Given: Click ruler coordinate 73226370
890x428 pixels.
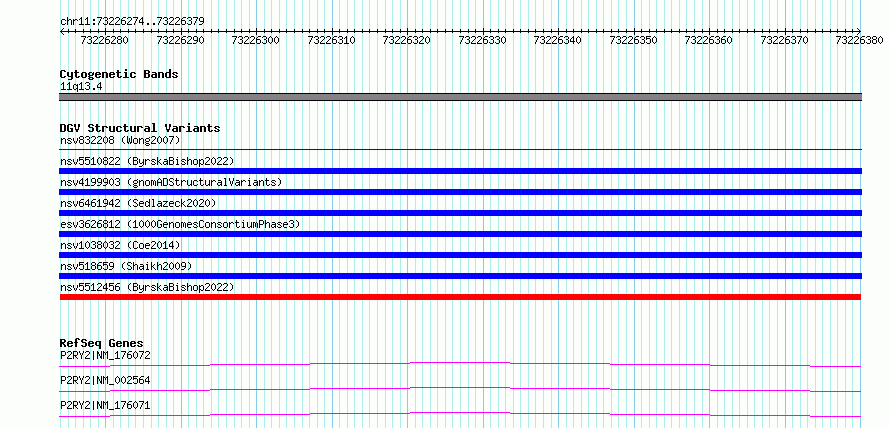Looking at the screenshot, I should coord(784,40).
